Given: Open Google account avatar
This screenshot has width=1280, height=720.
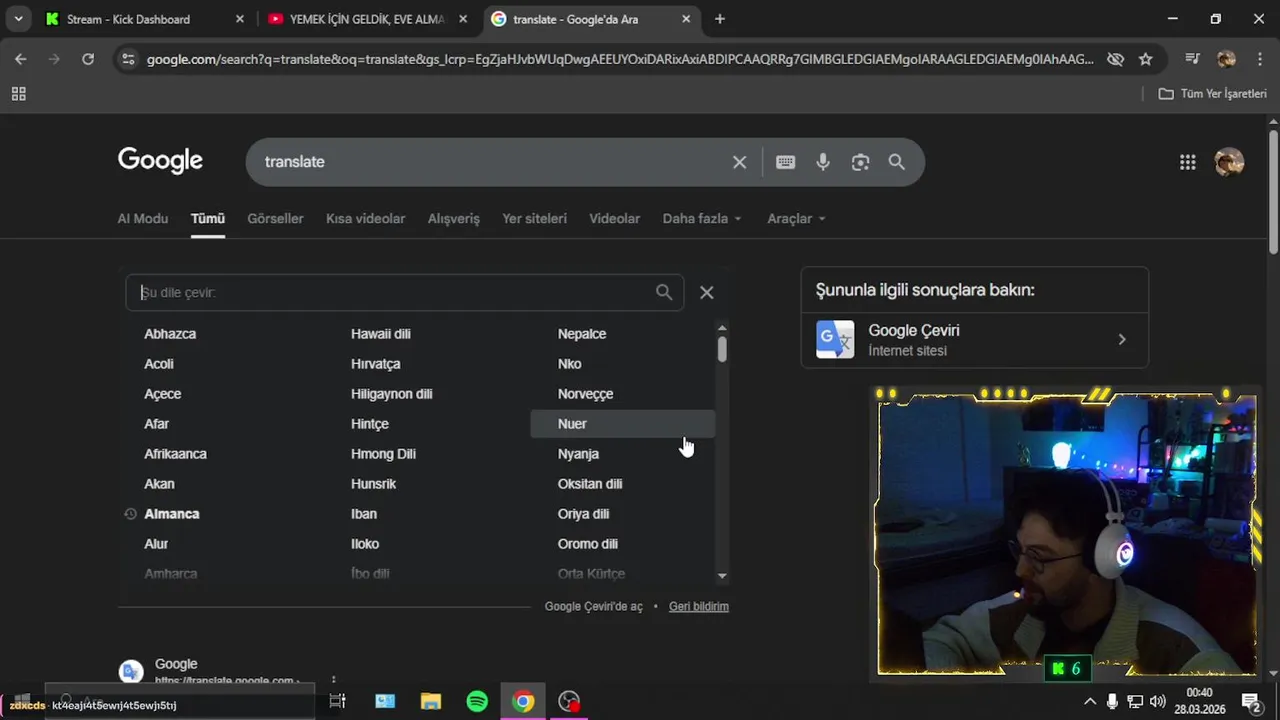Looking at the screenshot, I should point(1229,162).
